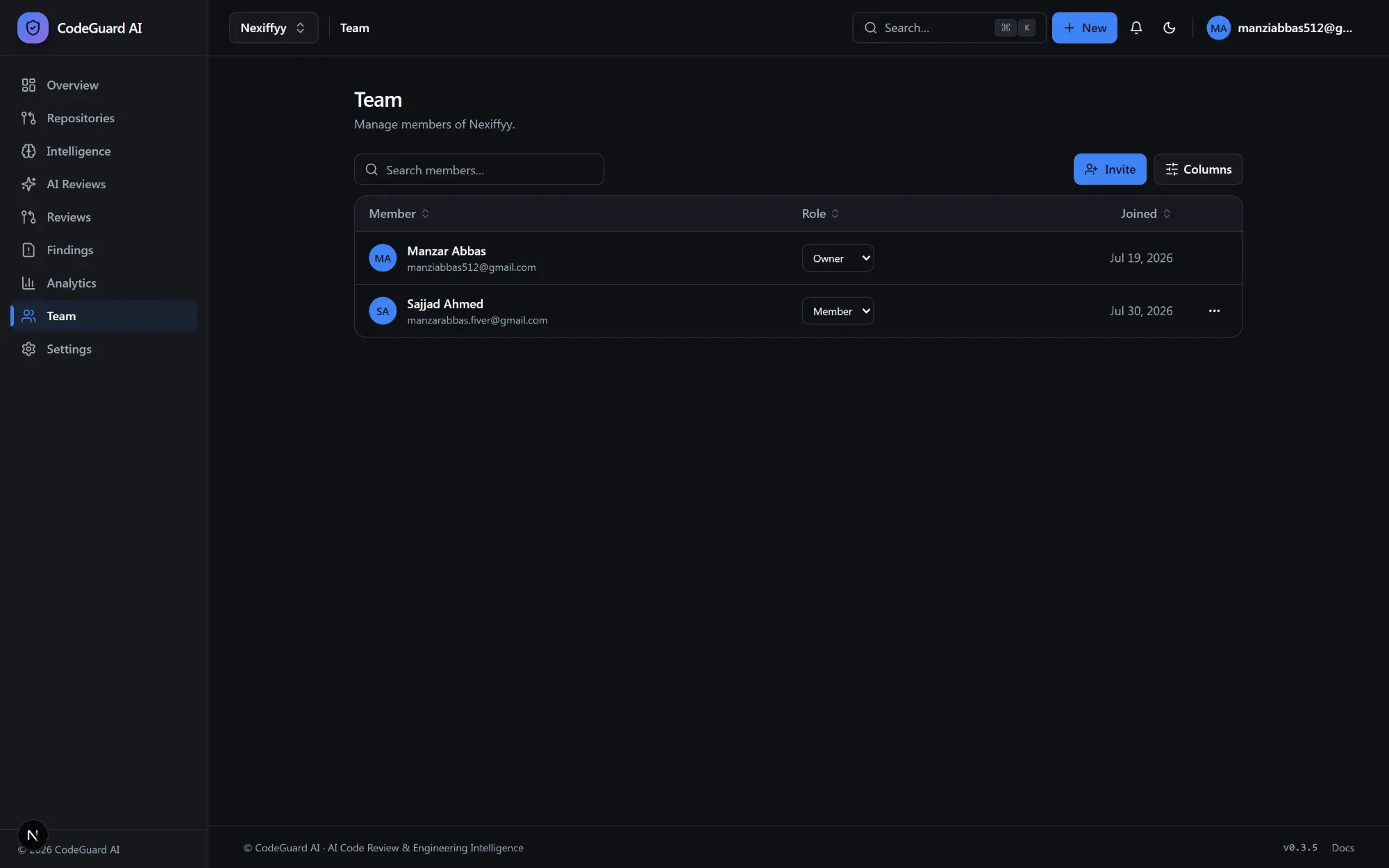Toggle dark mode moon icon
The image size is (1389, 868).
[1170, 28]
